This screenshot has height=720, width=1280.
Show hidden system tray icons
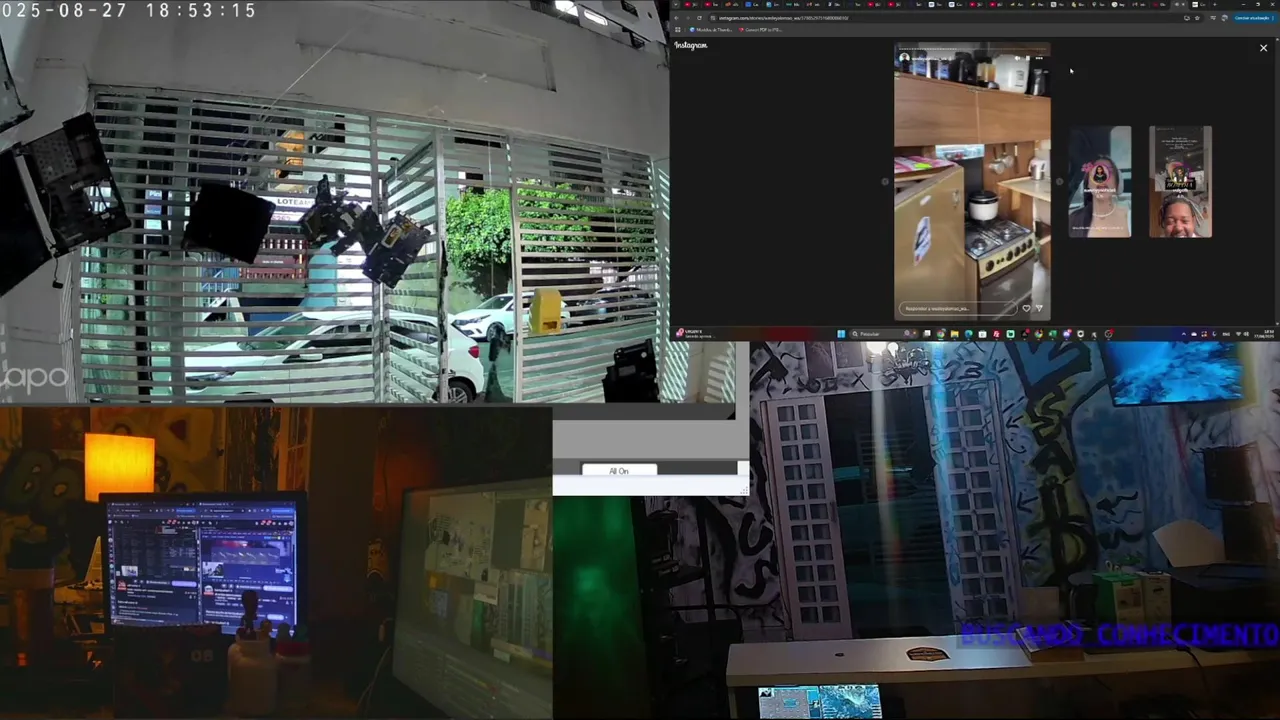click(x=1184, y=334)
